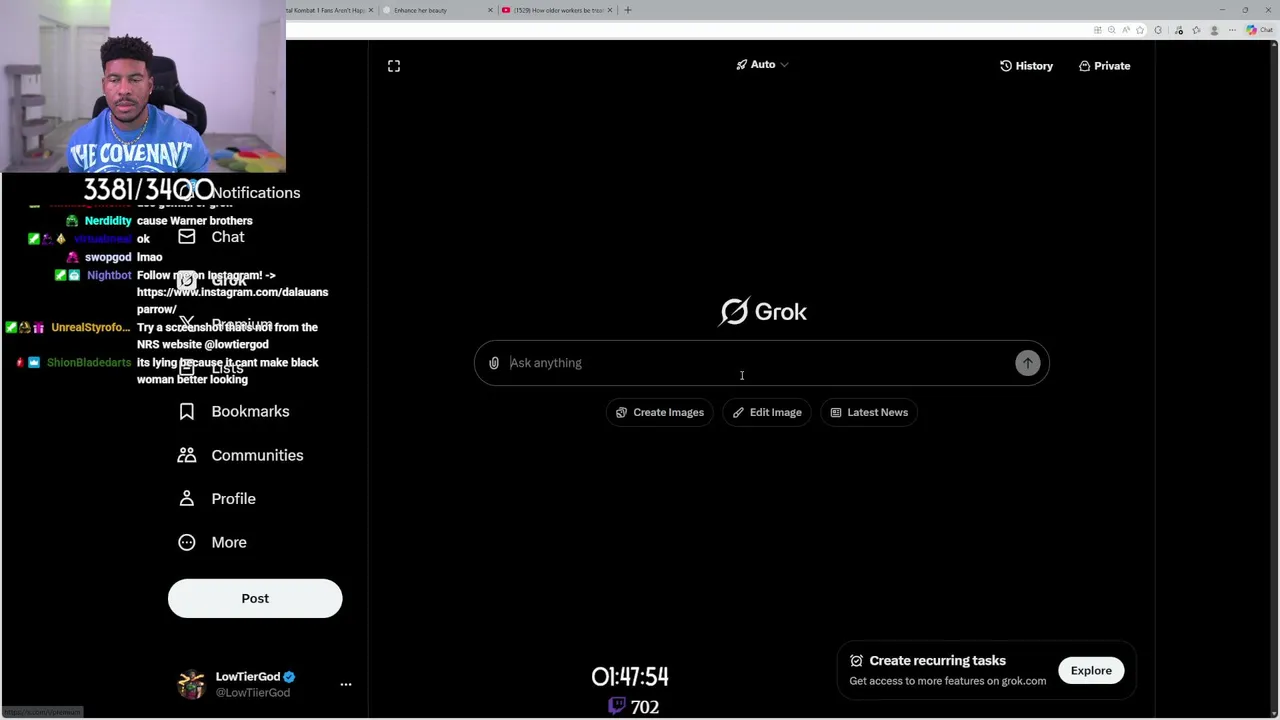Click the Chat envelope icon
Image resolution: width=1280 pixels, height=720 pixels.
[187, 237]
